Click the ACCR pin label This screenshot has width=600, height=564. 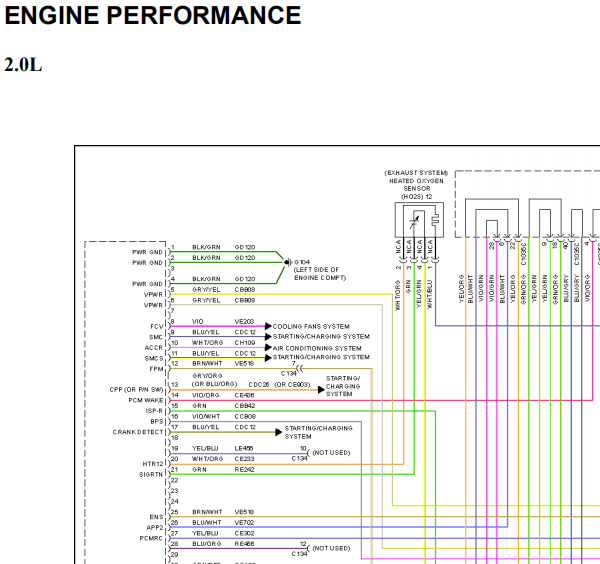153,348
